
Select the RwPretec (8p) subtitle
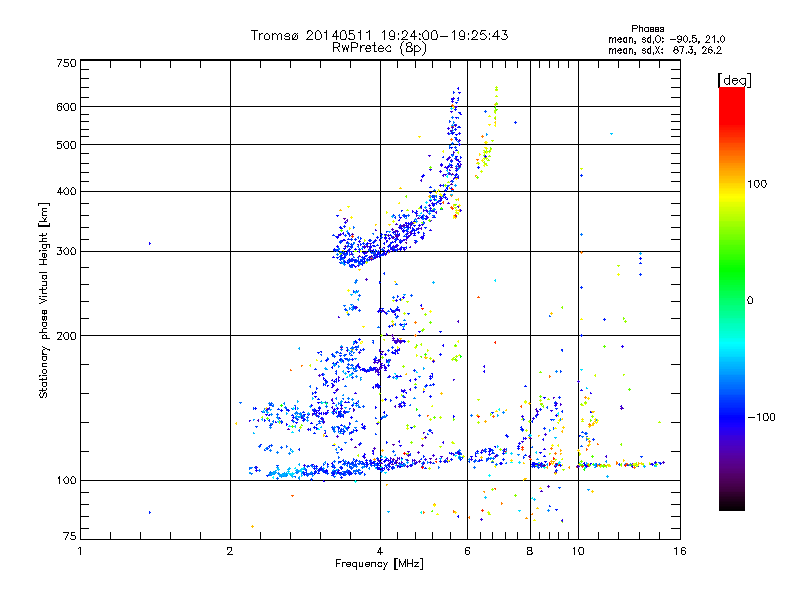pos(379,48)
